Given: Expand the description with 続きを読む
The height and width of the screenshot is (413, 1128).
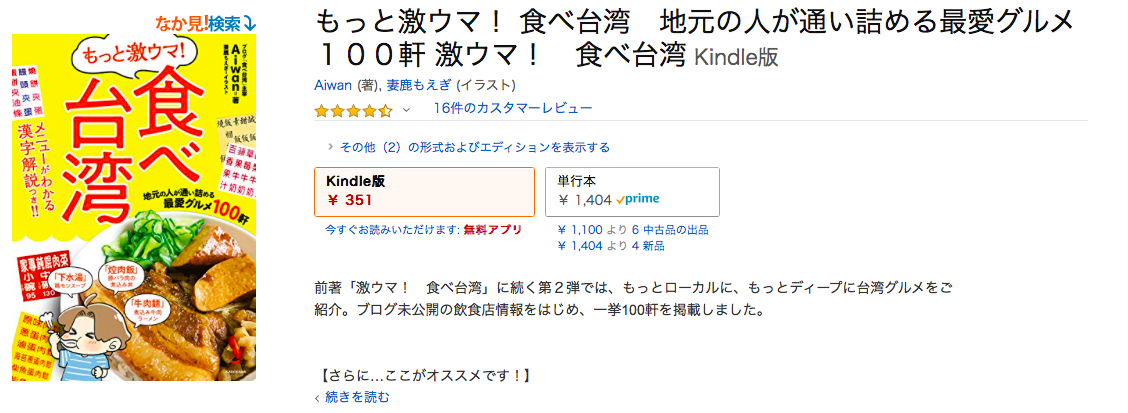Looking at the screenshot, I should point(357,397).
